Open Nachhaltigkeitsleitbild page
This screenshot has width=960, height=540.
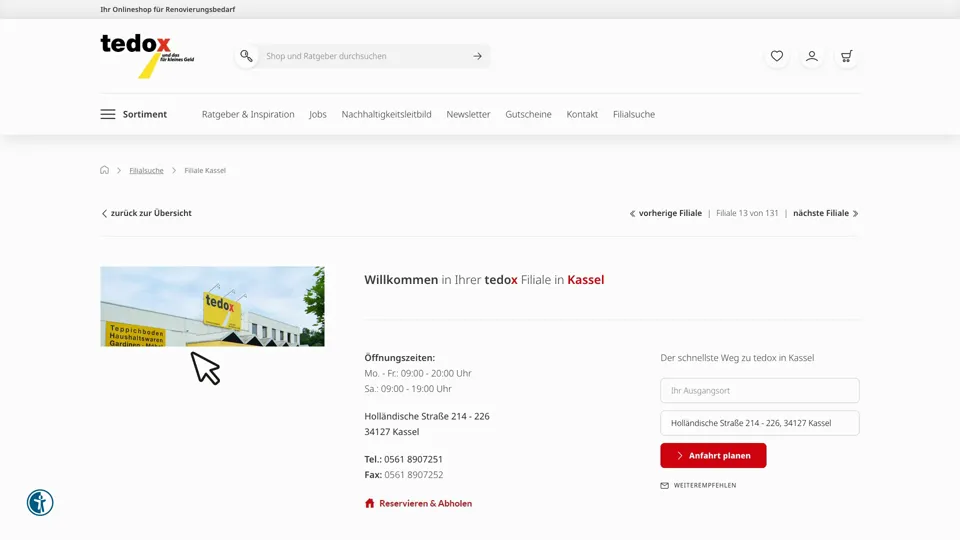pos(386,114)
